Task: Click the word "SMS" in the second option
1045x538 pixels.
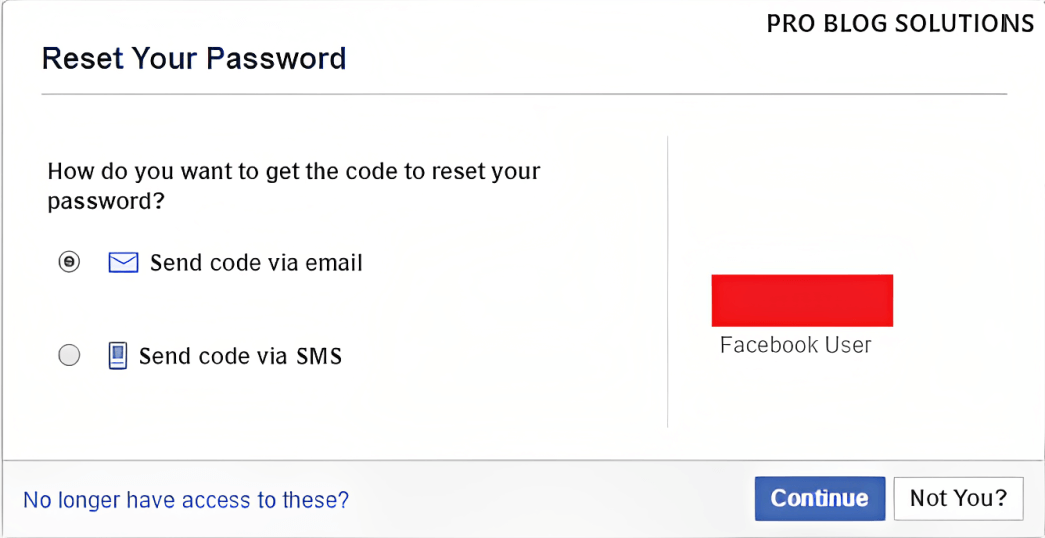Action: [318, 357]
